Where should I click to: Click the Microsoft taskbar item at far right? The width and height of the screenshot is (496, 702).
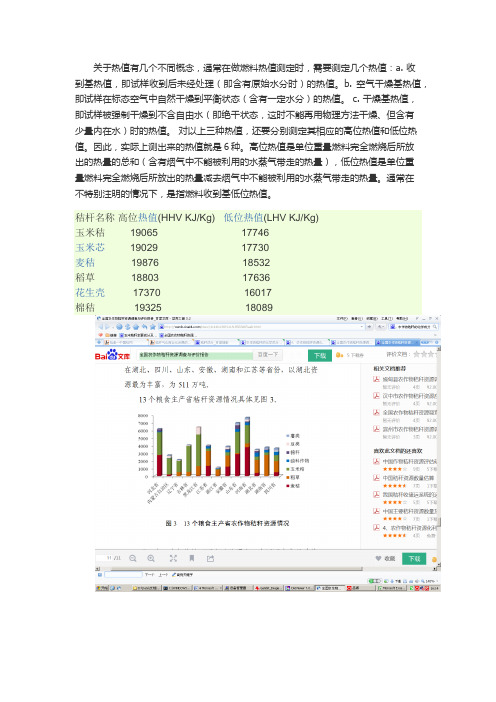[x=391, y=588]
